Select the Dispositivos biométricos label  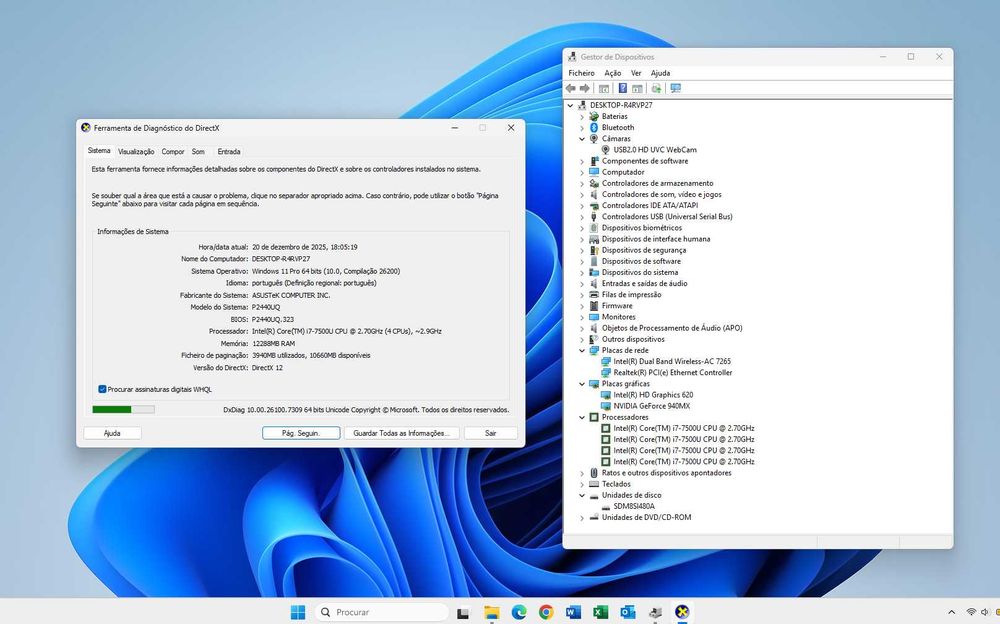[642, 228]
